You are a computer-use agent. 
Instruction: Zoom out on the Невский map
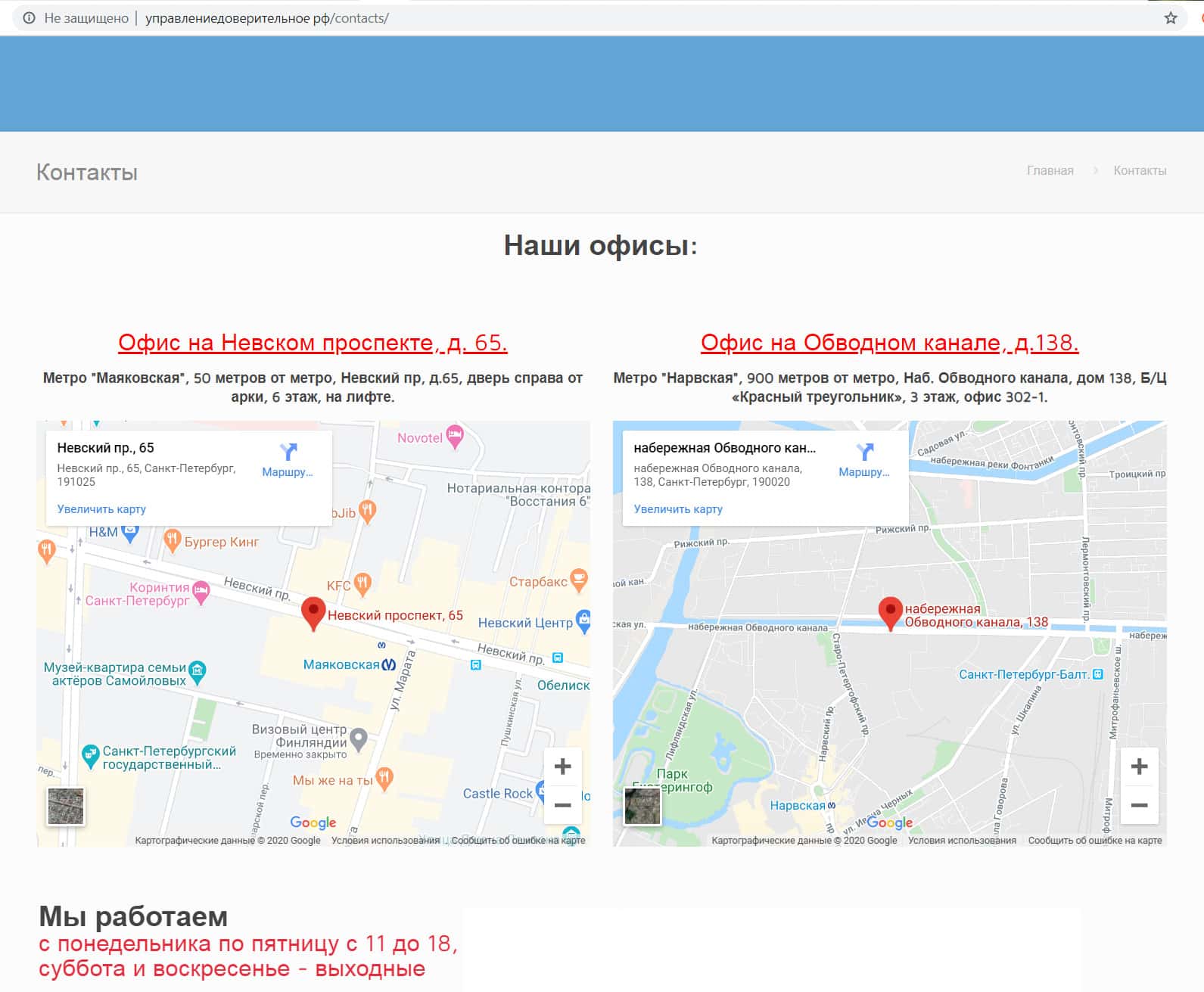tap(562, 805)
